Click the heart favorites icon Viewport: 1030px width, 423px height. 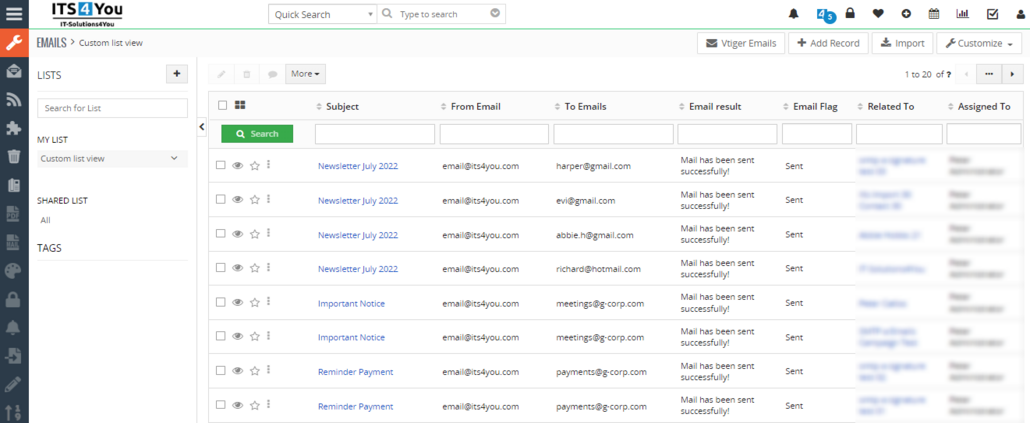coord(878,14)
